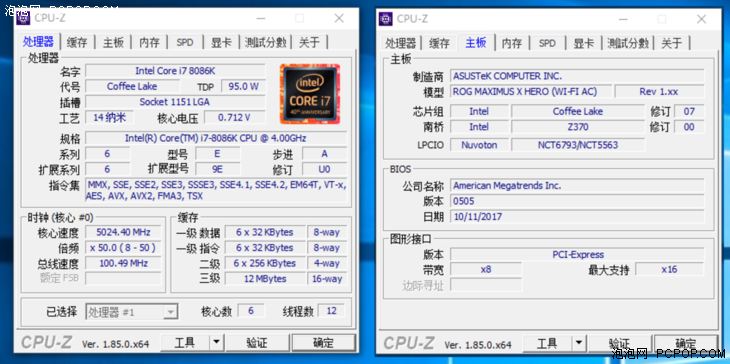Open the 内存 tab in the right window
730x364 pixels.
click(512, 43)
